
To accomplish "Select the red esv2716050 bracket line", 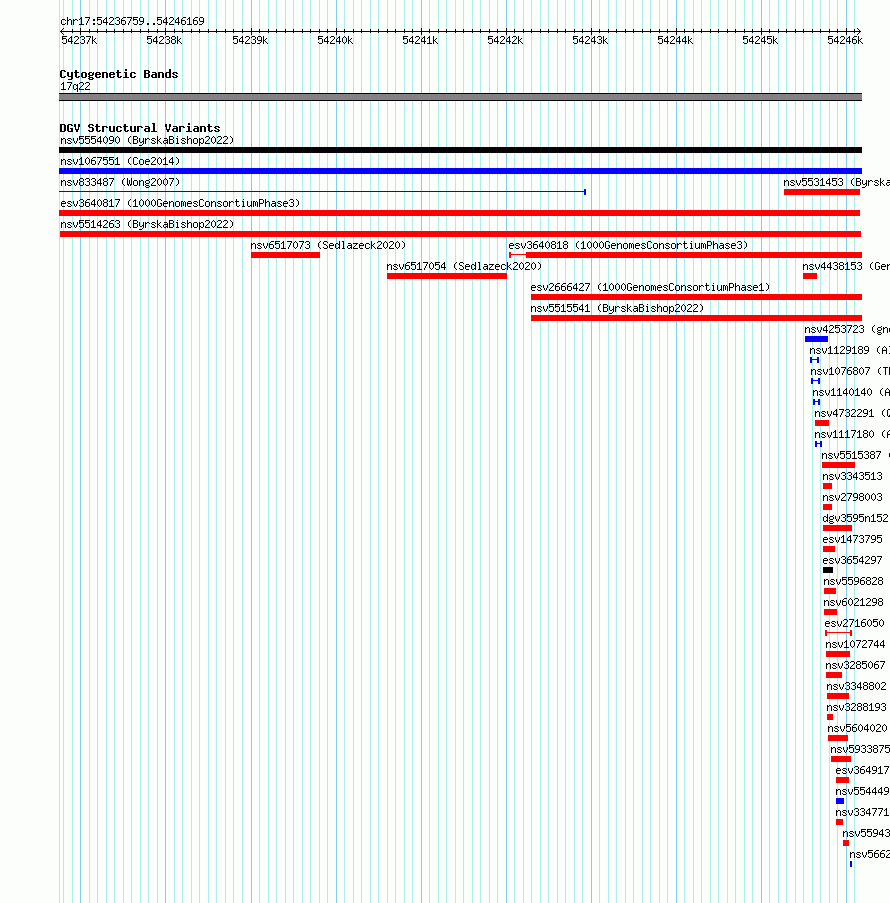I will tap(839, 633).
